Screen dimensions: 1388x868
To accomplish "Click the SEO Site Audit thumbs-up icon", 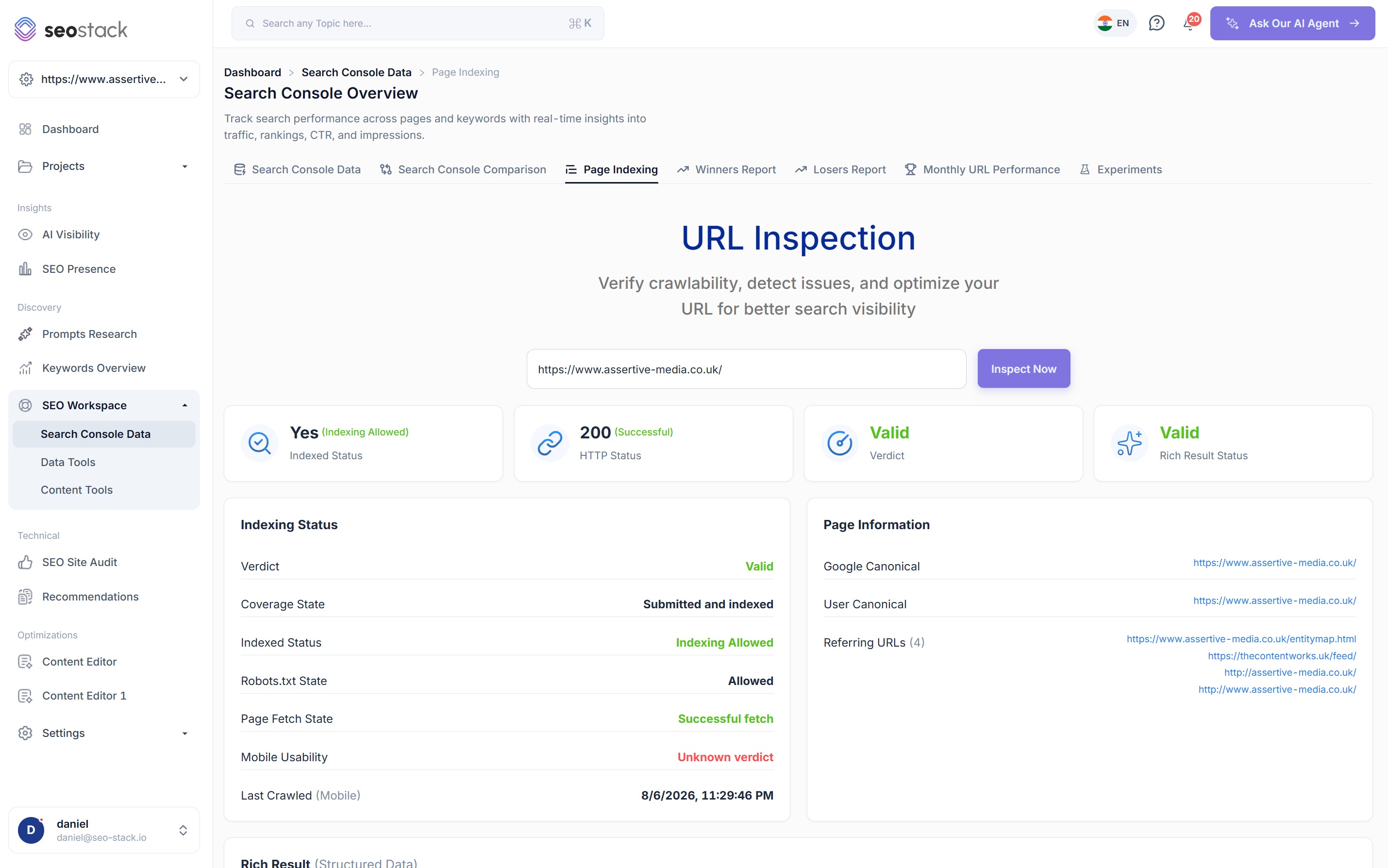I will point(25,562).
